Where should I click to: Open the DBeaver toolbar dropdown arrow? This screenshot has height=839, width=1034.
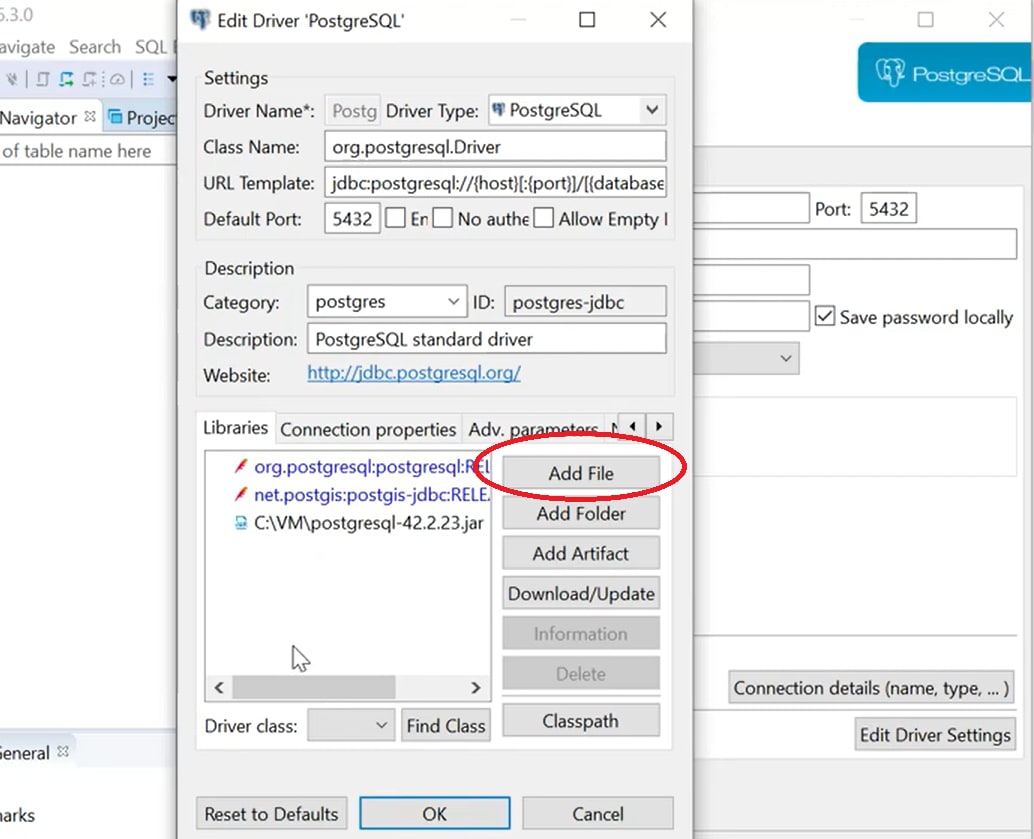pyautogui.click(x=172, y=79)
